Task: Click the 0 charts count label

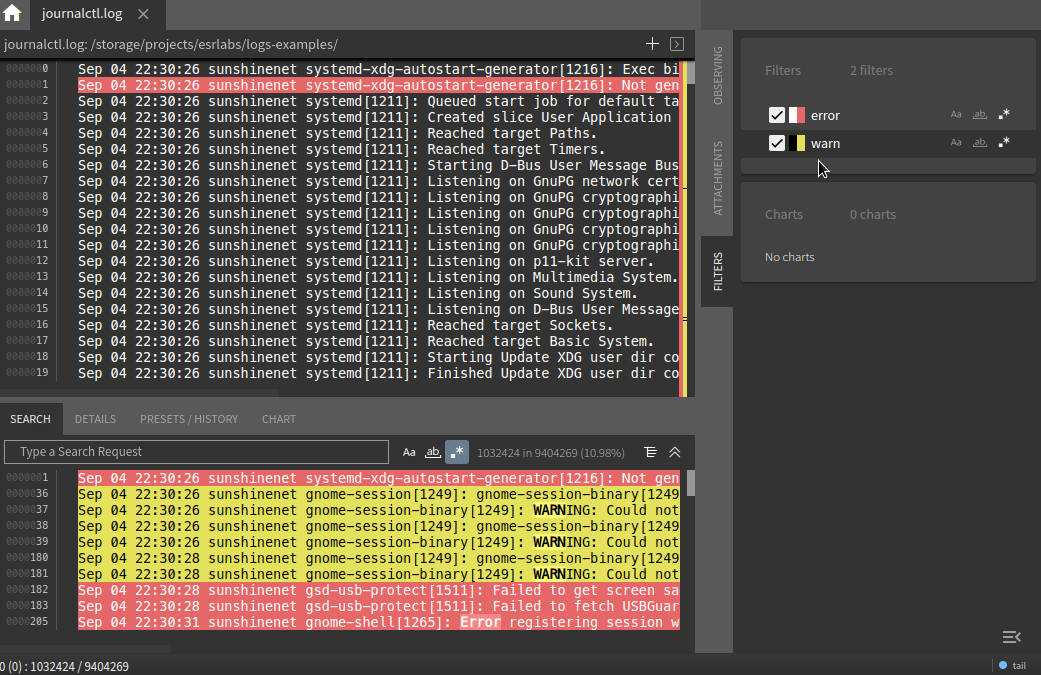Action: coord(872,214)
